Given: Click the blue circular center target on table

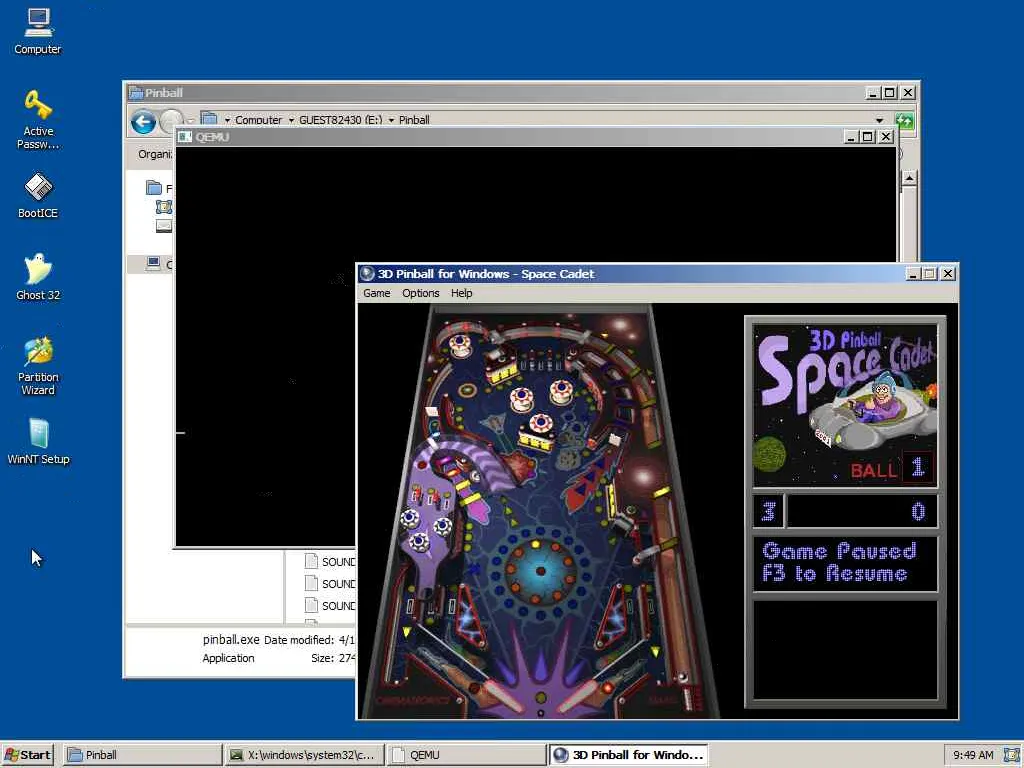Looking at the screenshot, I should click(541, 570).
